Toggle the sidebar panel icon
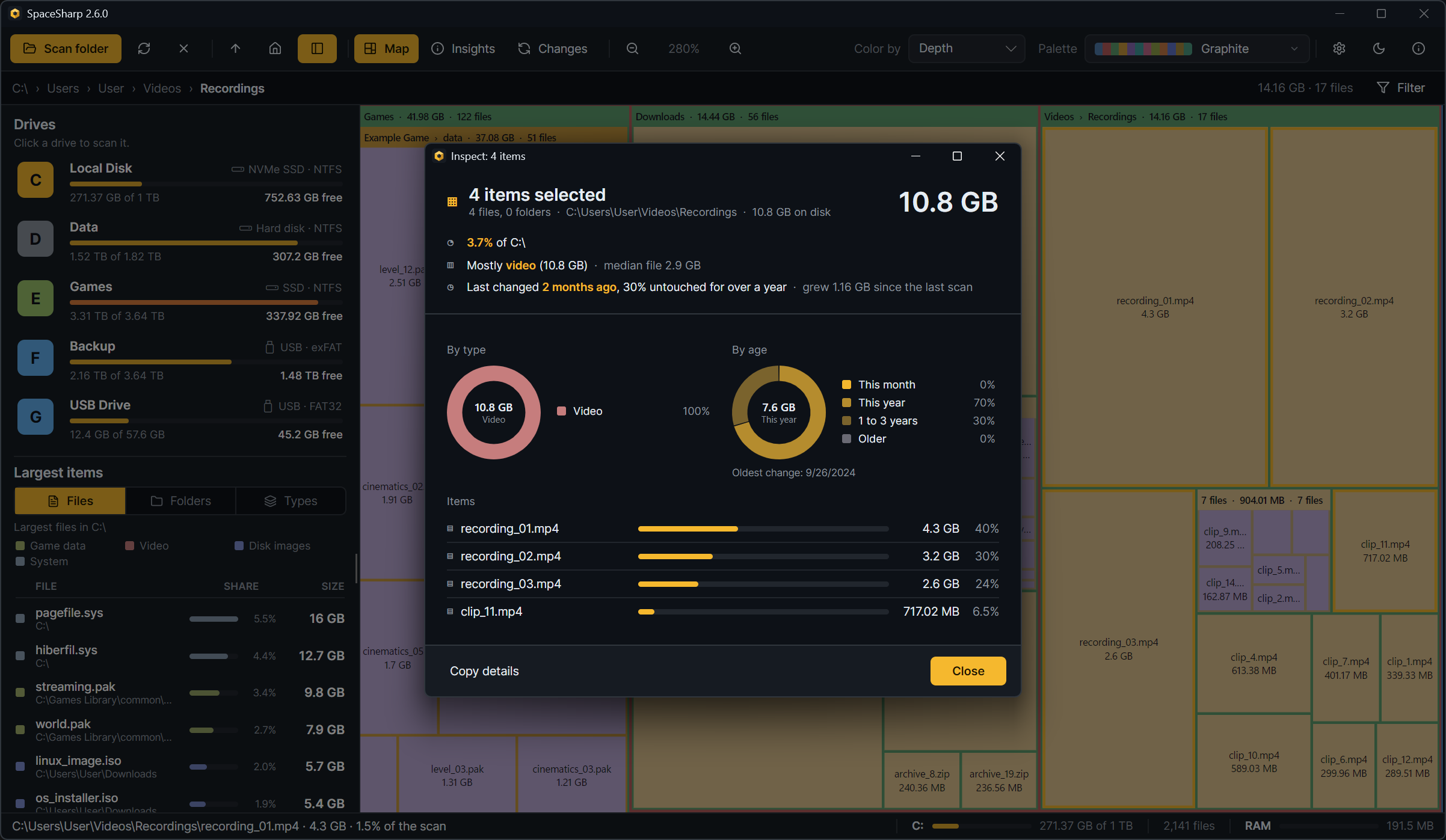The image size is (1446, 840). 317,49
